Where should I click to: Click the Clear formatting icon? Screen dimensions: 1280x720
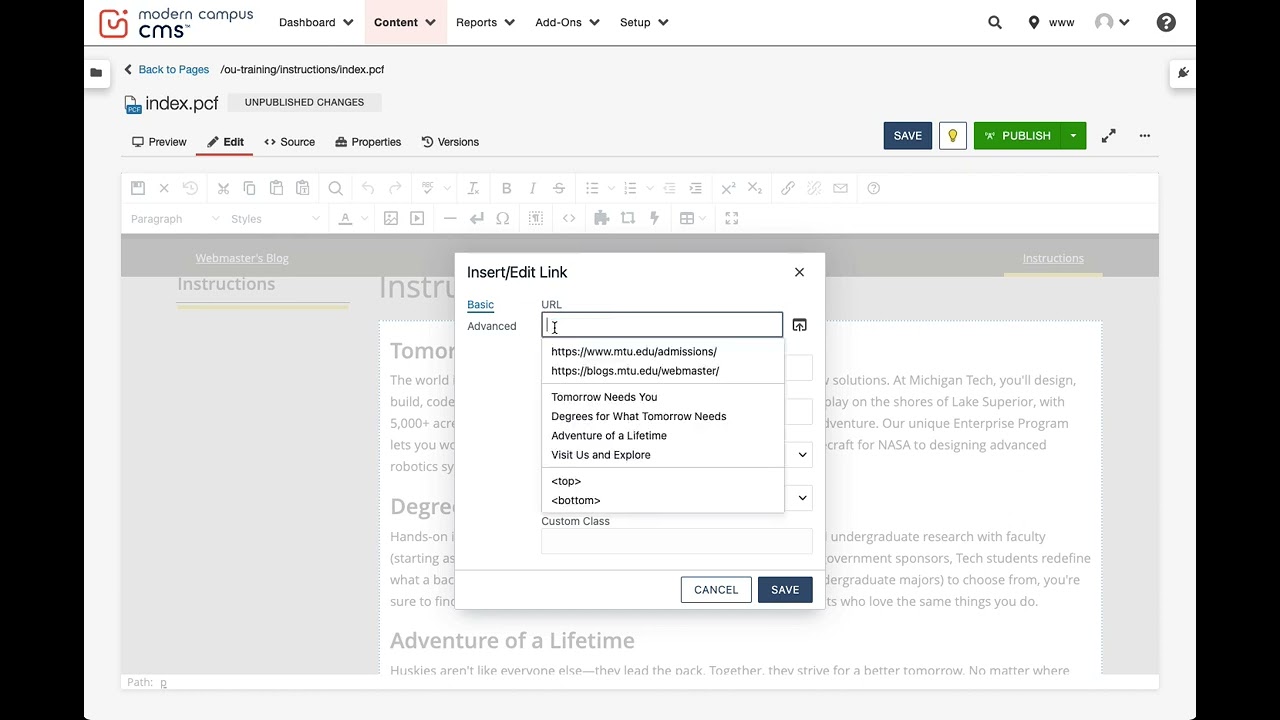[x=473, y=188]
